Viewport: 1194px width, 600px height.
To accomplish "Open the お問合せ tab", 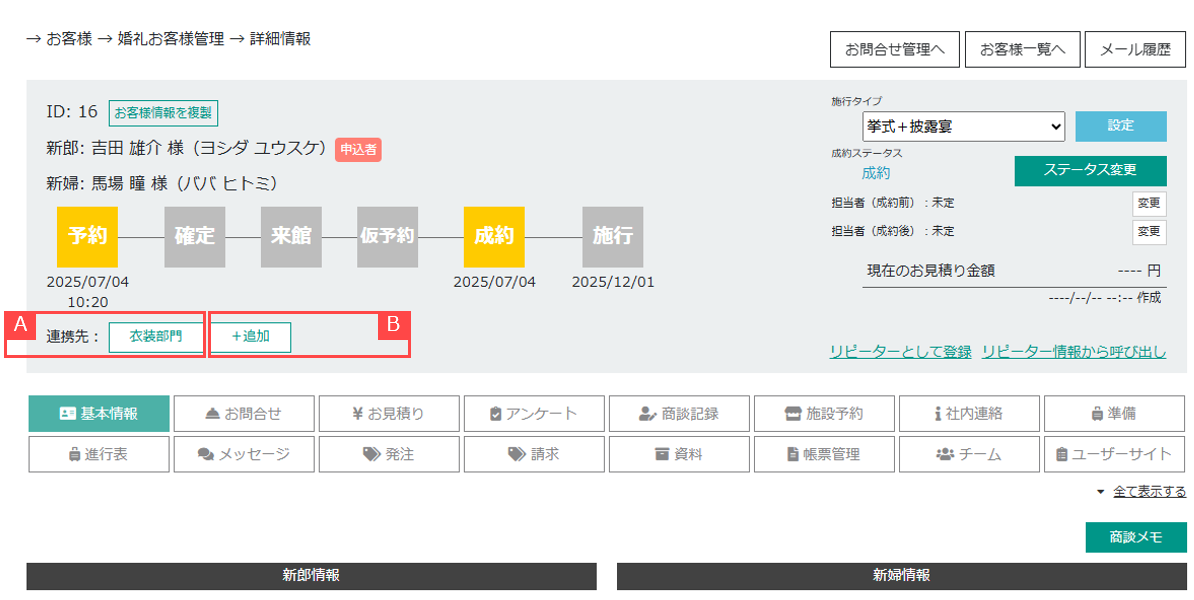I will 244,413.
